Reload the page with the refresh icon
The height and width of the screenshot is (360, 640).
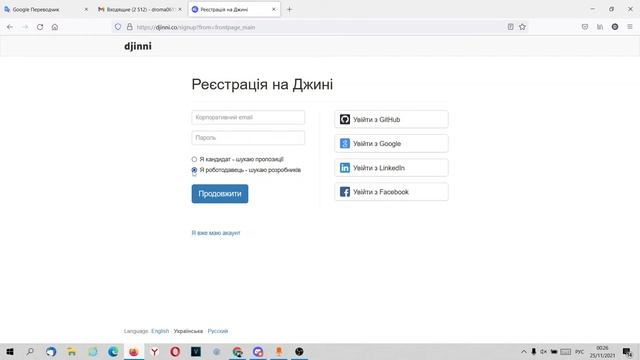(40, 27)
